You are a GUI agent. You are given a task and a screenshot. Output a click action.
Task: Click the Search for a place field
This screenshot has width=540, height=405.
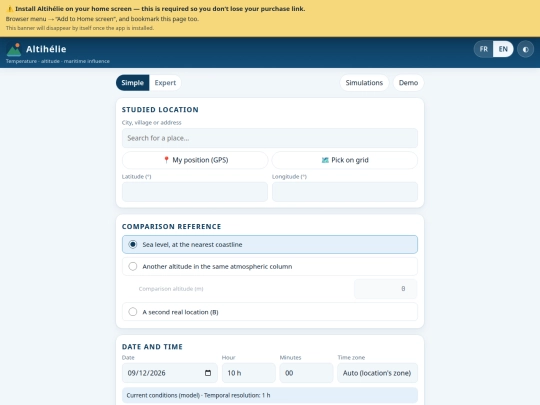[x=270, y=138]
